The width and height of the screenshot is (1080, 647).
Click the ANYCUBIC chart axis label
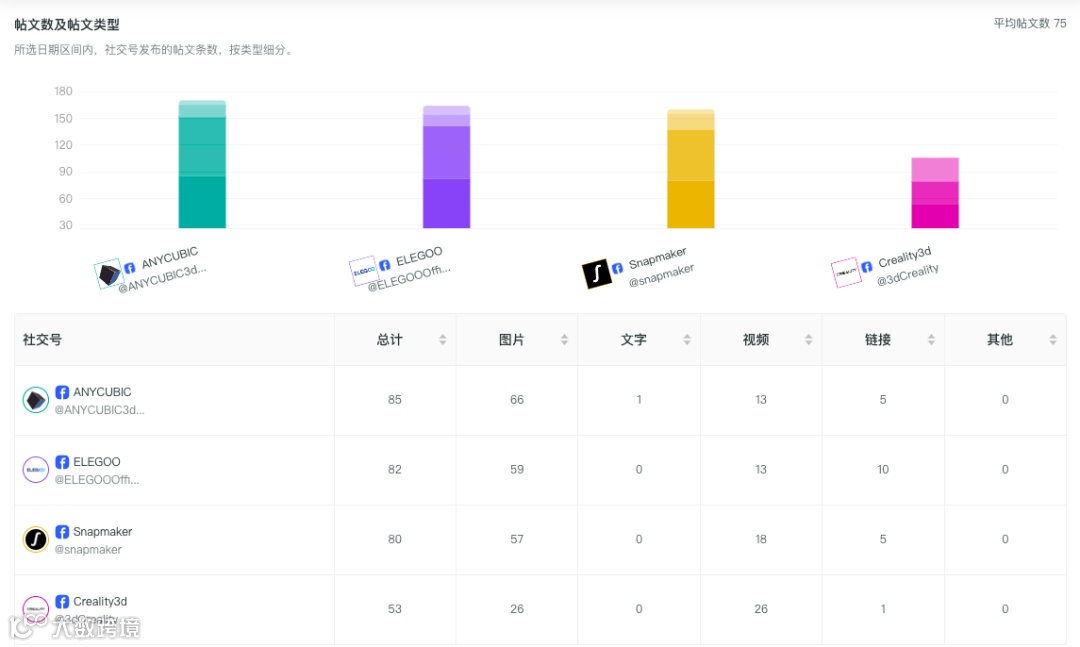tap(169, 258)
